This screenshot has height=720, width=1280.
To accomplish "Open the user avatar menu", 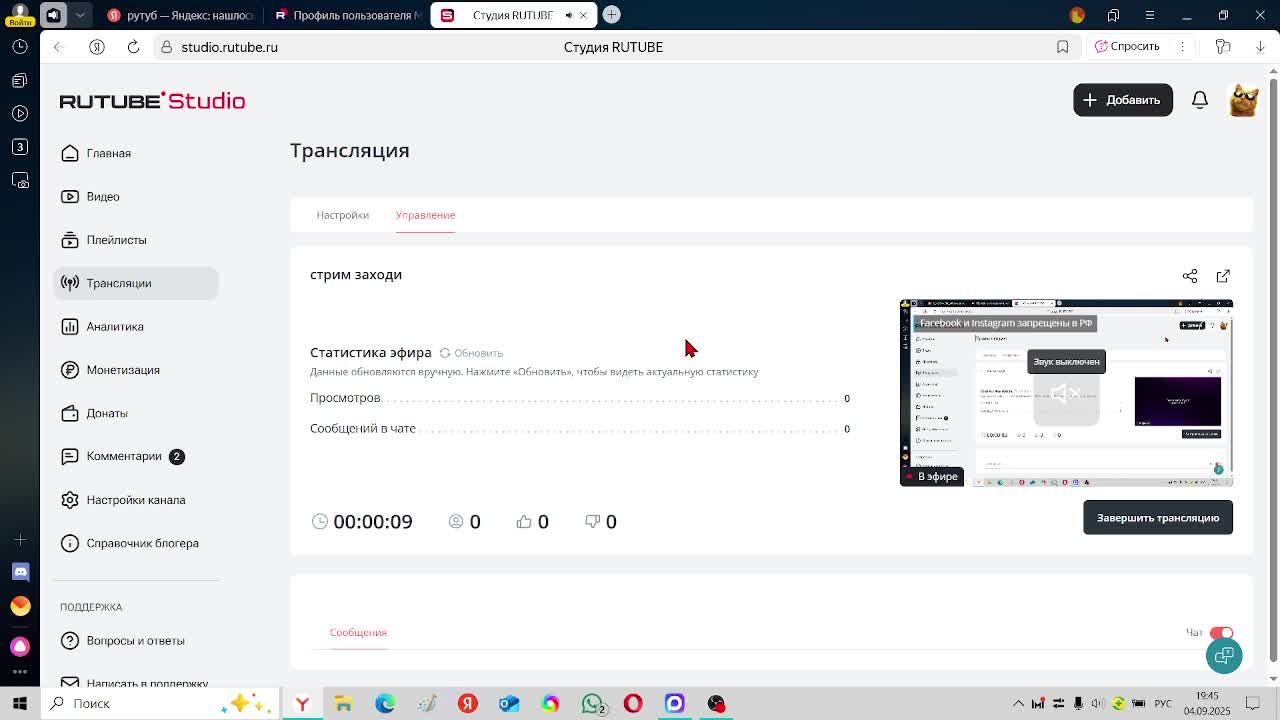I will click(1244, 100).
